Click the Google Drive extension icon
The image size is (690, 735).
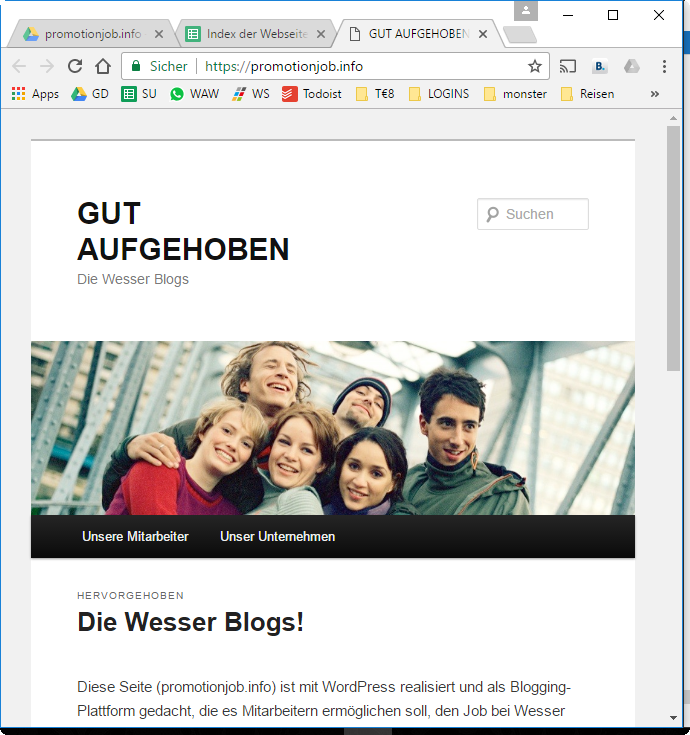coord(632,67)
